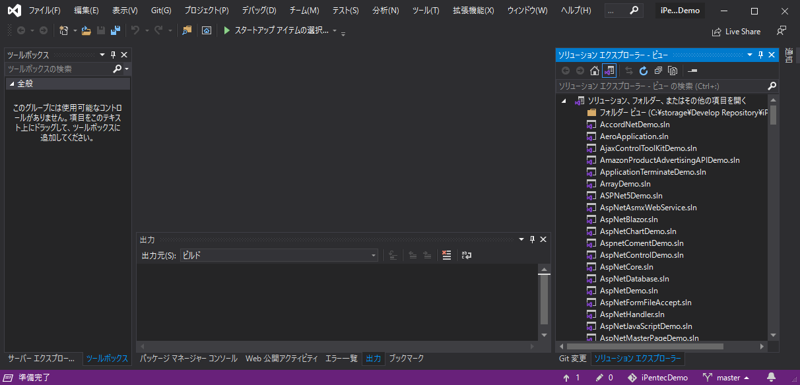Click the Live Share button
This screenshot has height=385, width=800.
[x=736, y=32]
